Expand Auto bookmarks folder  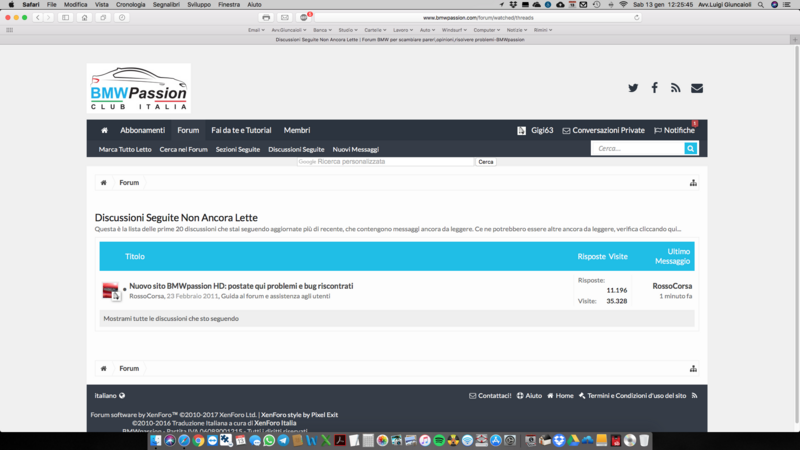(428, 30)
